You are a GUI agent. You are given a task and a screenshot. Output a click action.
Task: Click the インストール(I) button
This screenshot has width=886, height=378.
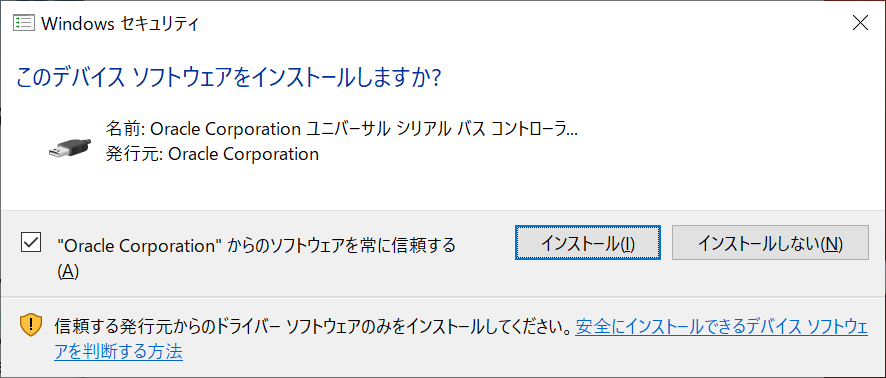(x=588, y=243)
